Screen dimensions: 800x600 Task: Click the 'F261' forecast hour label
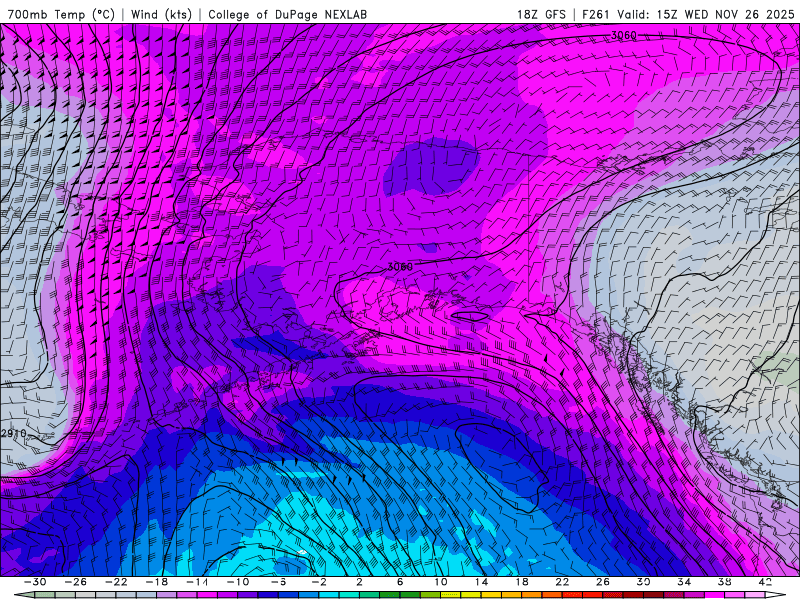pyautogui.click(x=596, y=14)
